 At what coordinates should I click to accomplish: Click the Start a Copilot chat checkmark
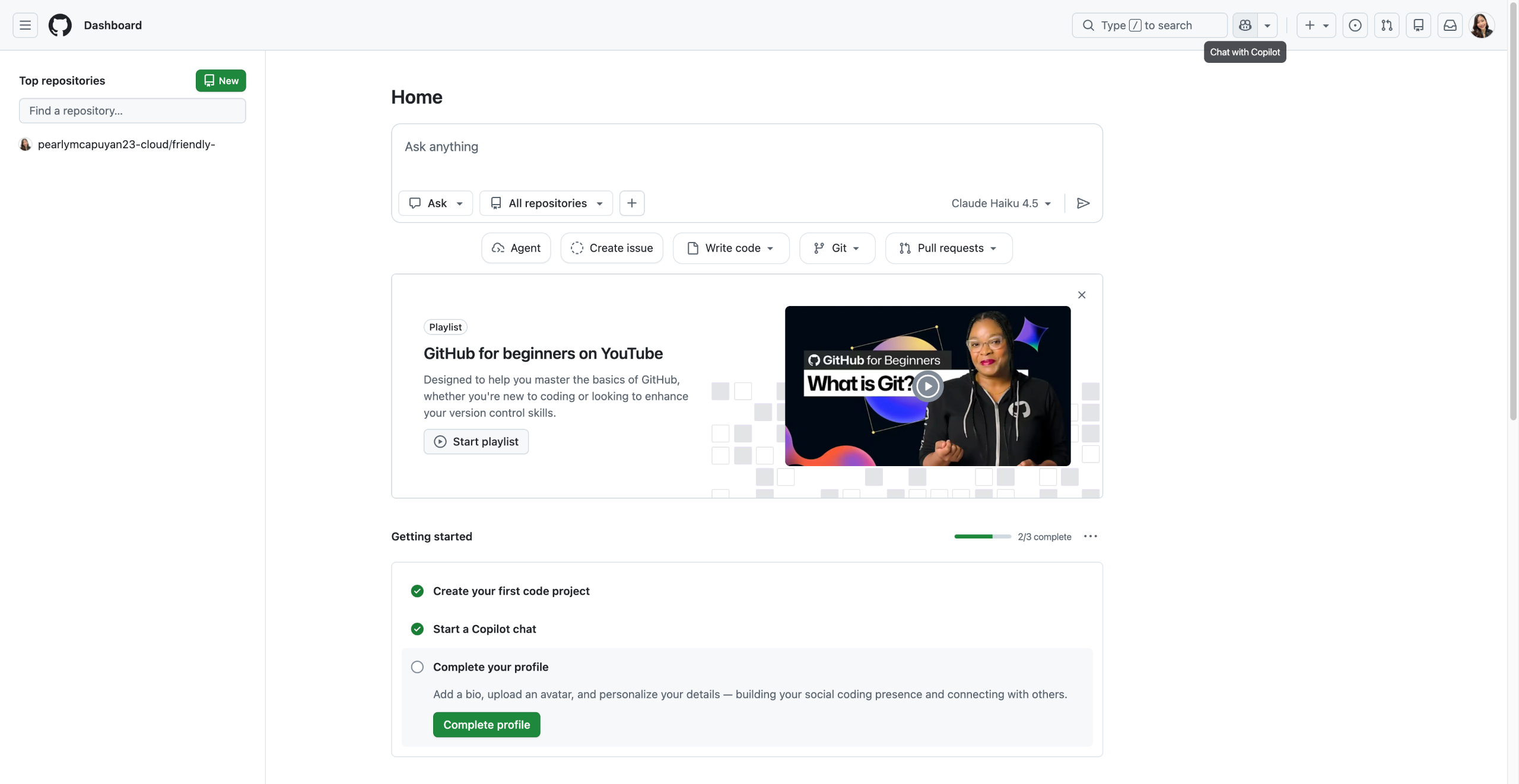[x=417, y=629]
